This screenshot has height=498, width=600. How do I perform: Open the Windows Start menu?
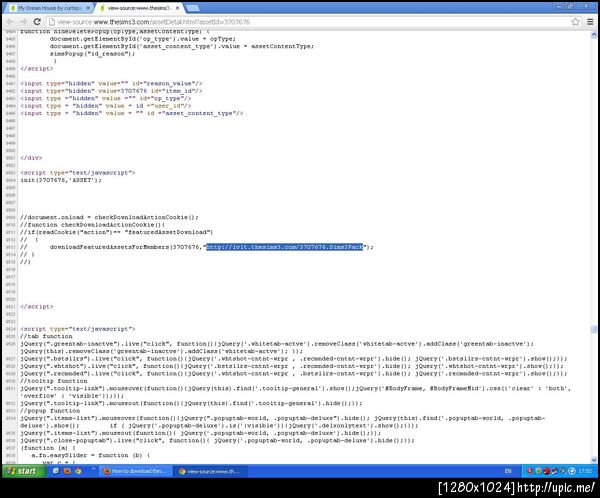pos(23,471)
